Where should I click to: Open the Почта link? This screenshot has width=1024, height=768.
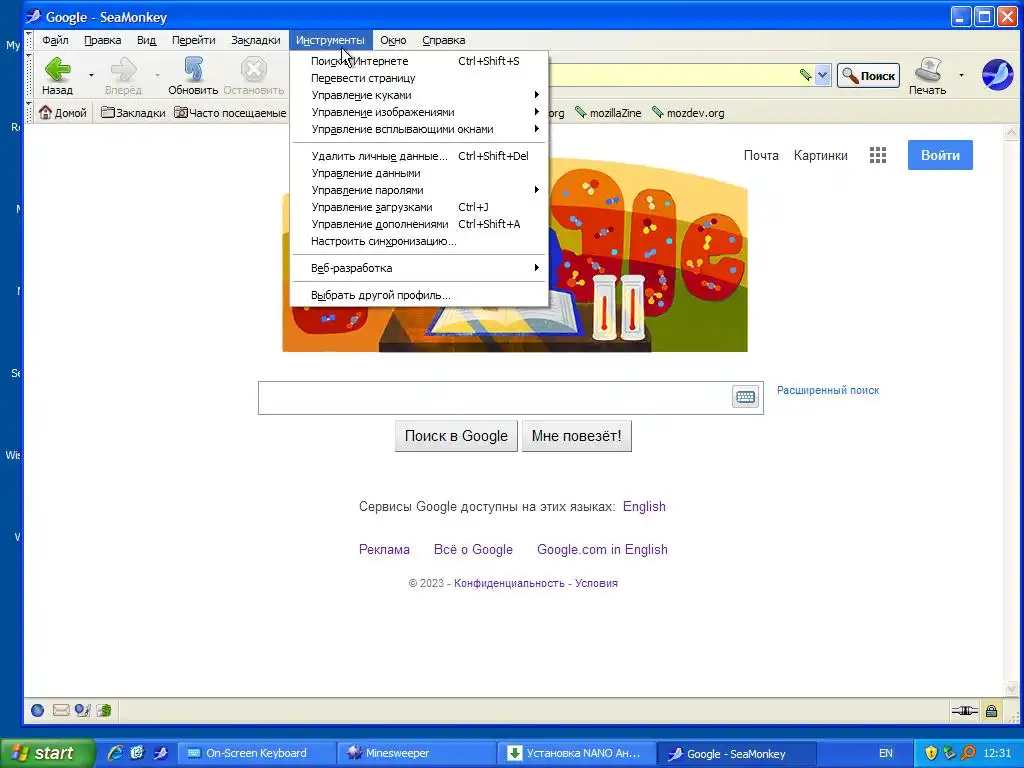[761, 155]
